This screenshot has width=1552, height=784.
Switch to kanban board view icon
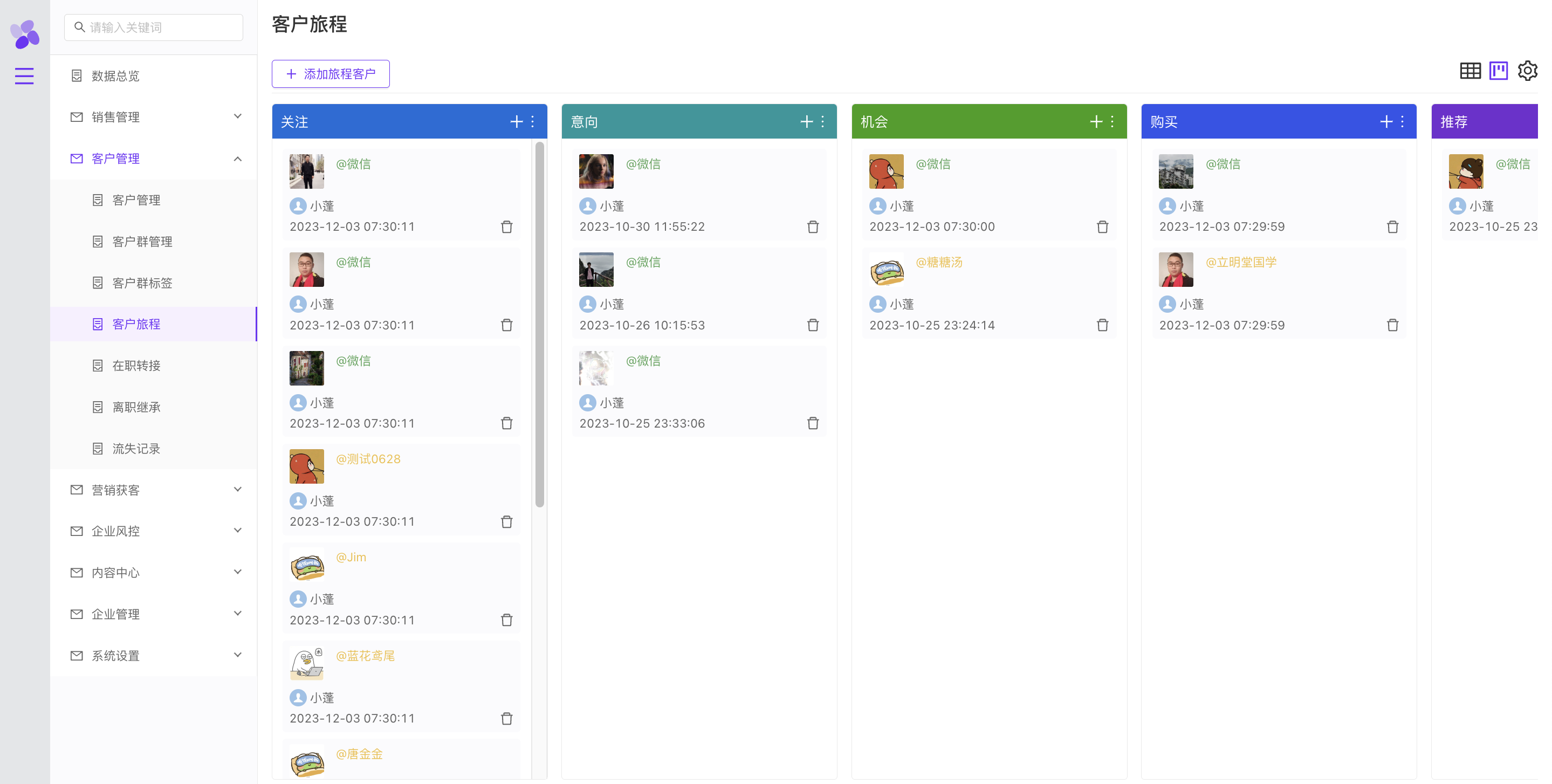[x=1499, y=71]
